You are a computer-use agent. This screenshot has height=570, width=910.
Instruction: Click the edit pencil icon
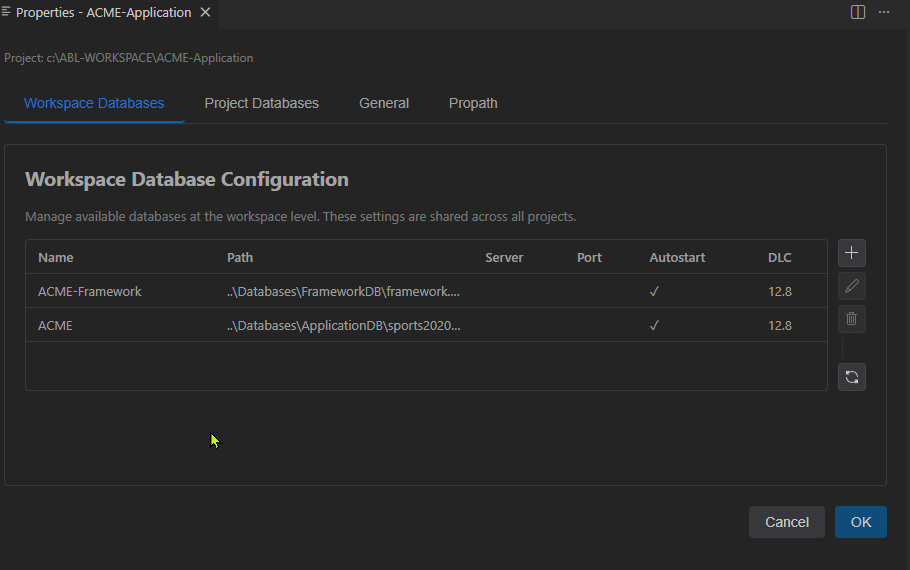(x=851, y=286)
